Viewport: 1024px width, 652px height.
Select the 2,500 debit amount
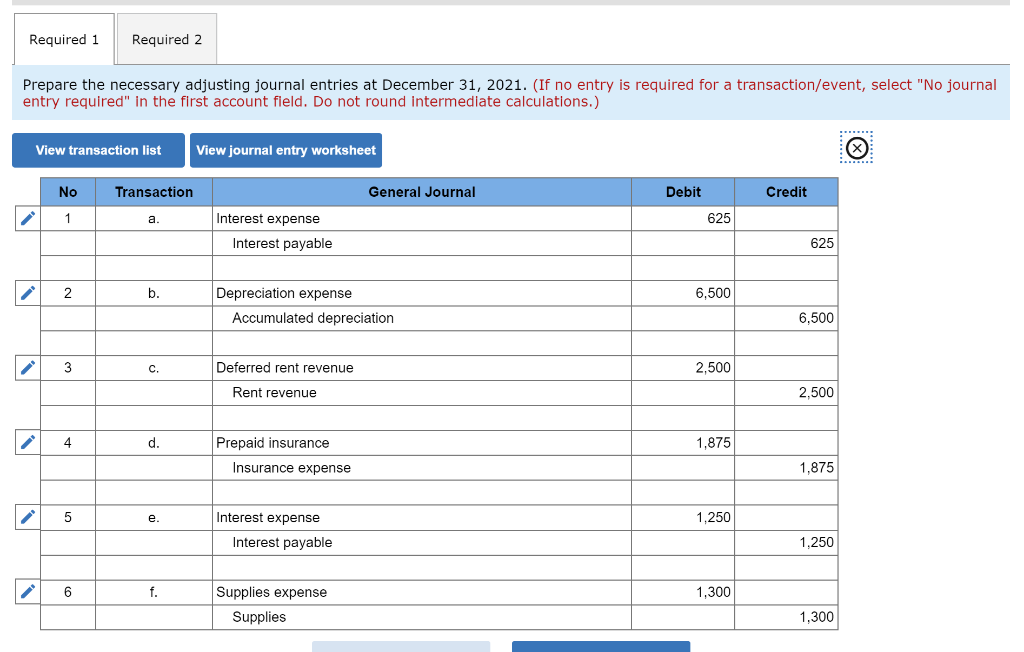(683, 368)
